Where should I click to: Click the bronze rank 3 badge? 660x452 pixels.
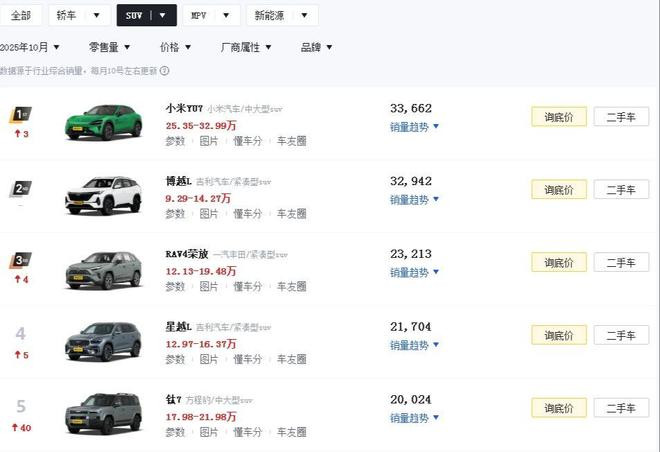click(19, 262)
